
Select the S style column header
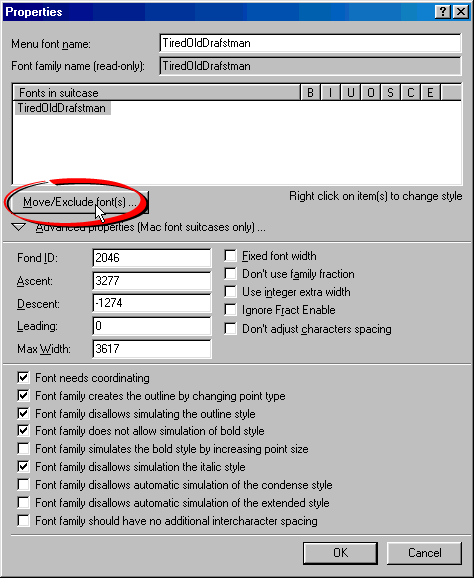[x=390, y=93]
